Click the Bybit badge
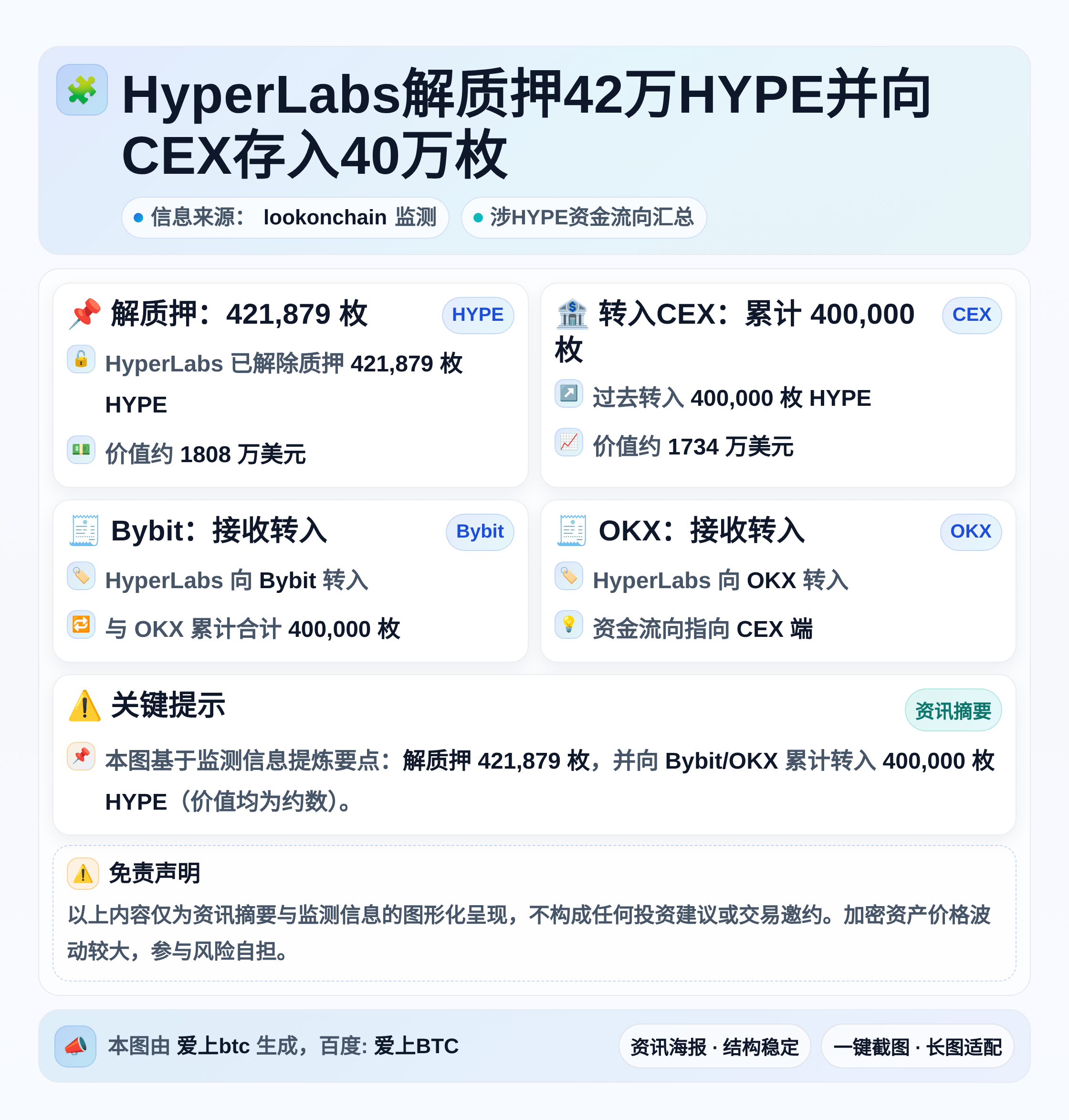The image size is (1069, 1120). click(480, 532)
